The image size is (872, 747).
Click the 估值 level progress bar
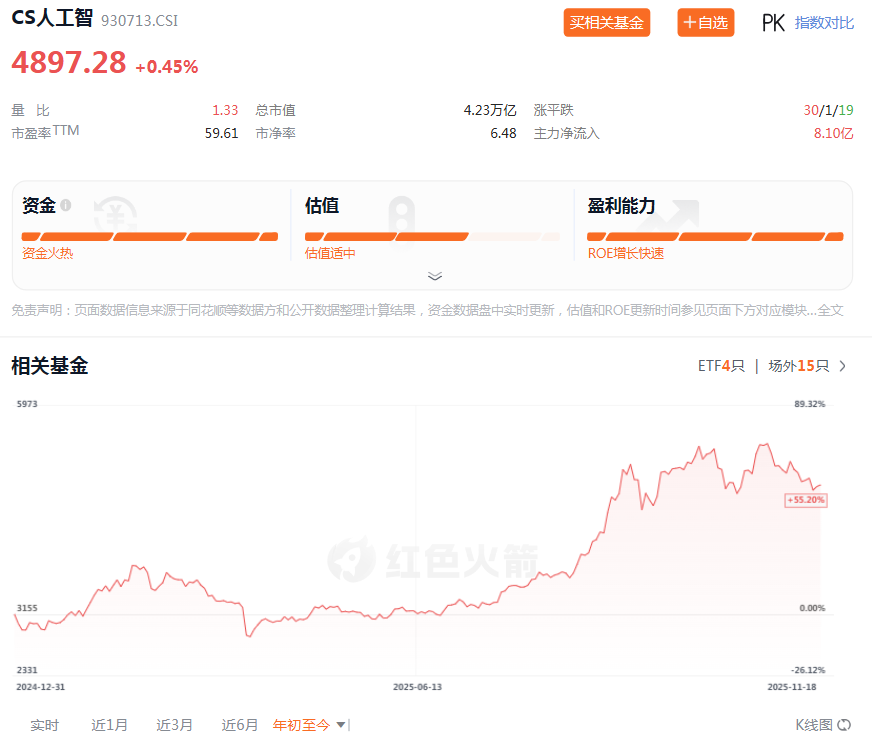click(x=432, y=237)
